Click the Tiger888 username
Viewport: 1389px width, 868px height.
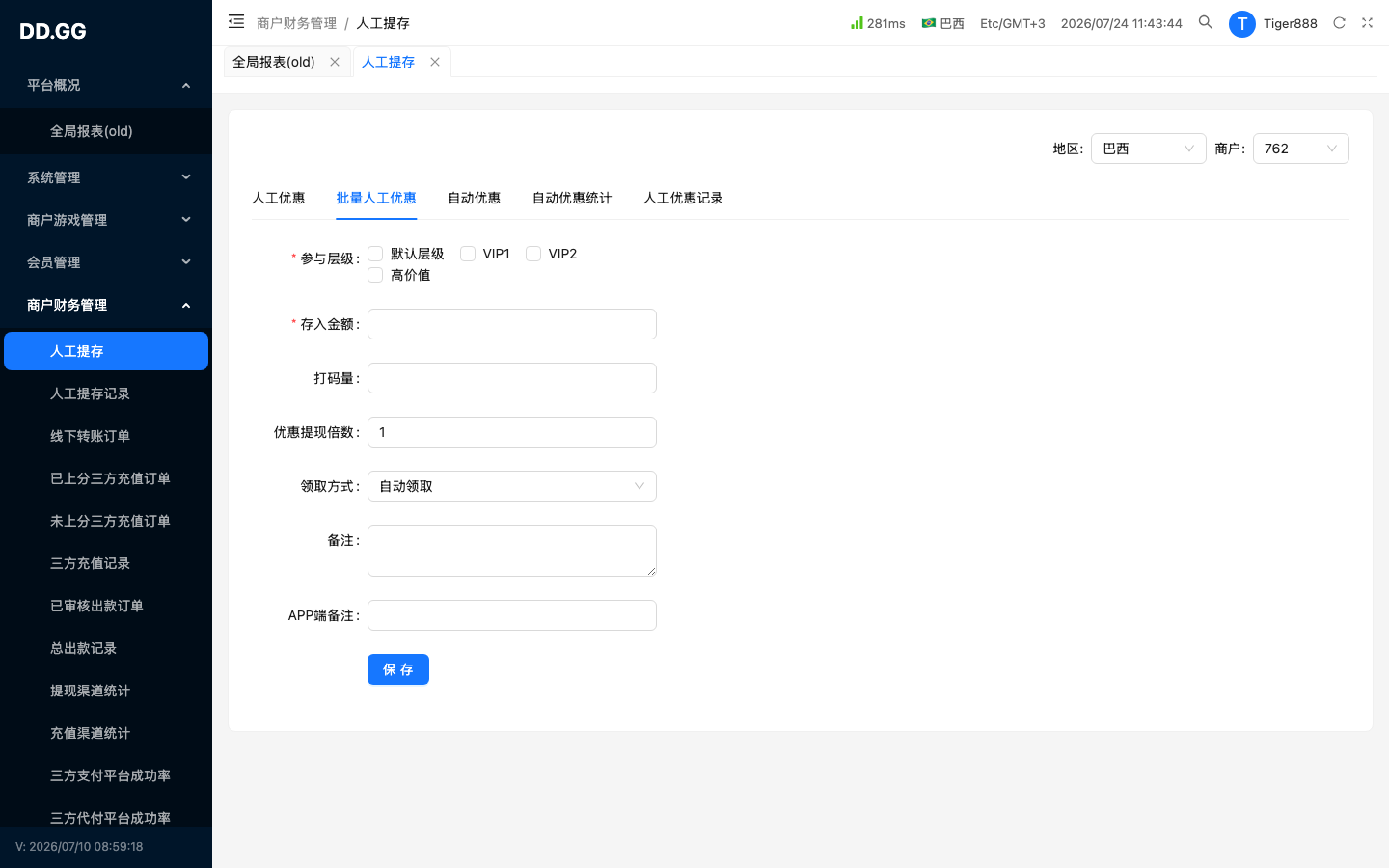1291,23
